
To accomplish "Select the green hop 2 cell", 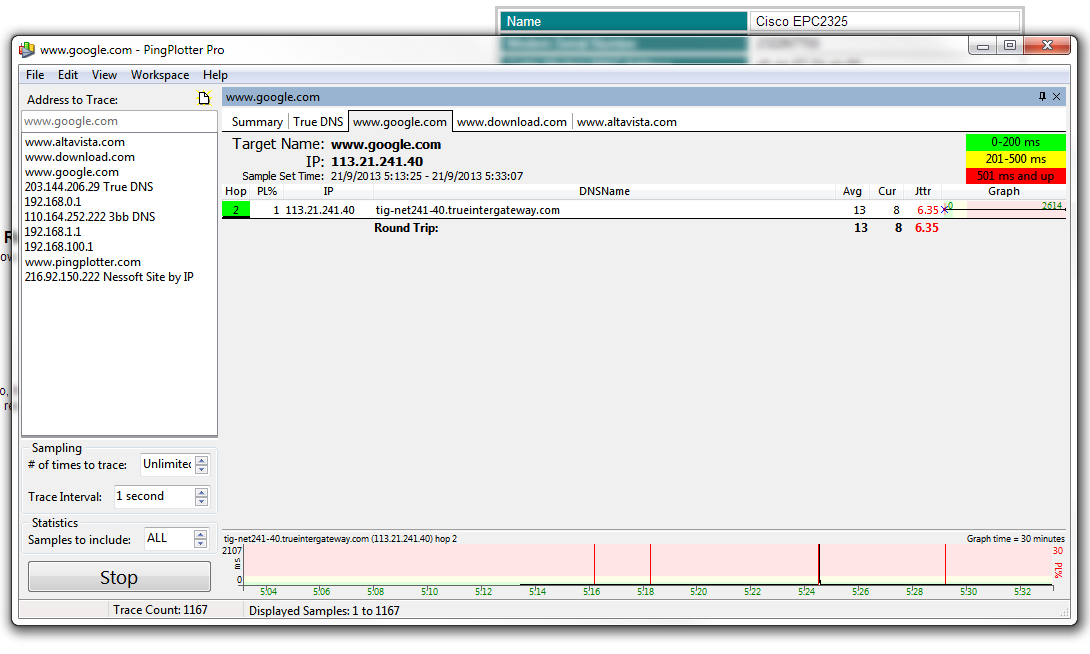I will click(x=236, y=210).
